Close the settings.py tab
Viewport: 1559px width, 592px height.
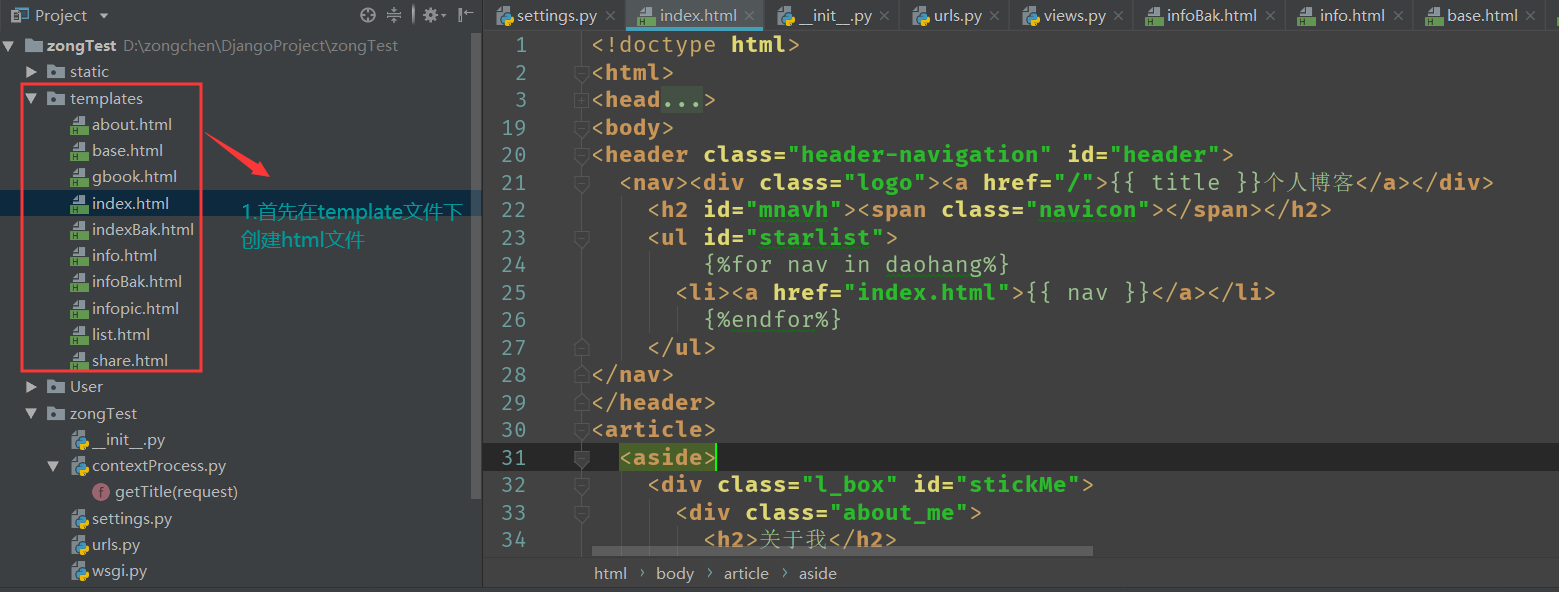point(610,16)
